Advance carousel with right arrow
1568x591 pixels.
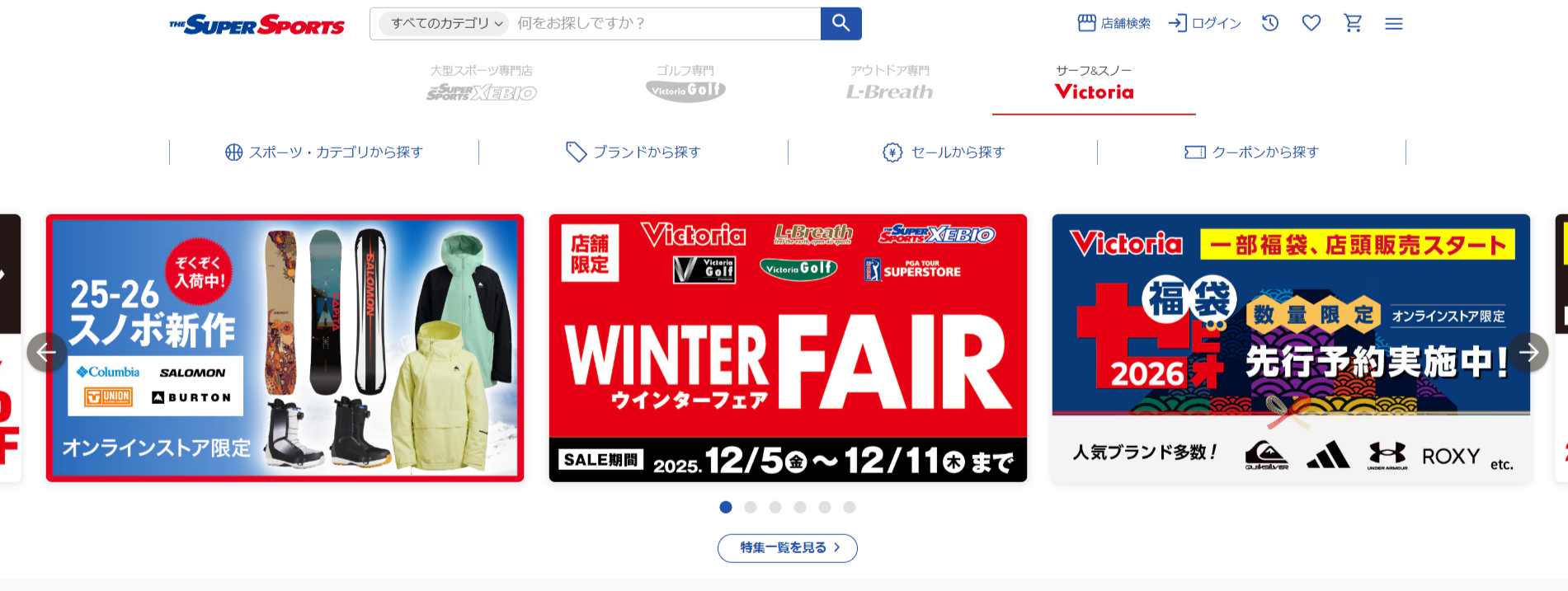(x=1528, y=353)
